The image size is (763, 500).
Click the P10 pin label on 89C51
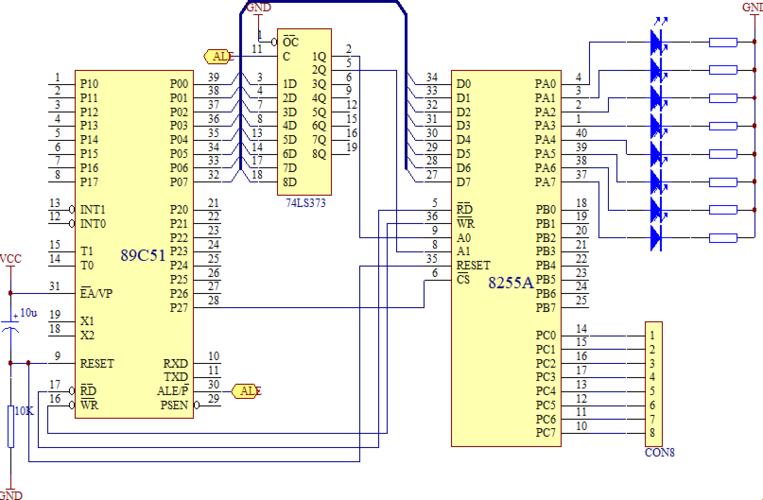[x=89, y=84]
